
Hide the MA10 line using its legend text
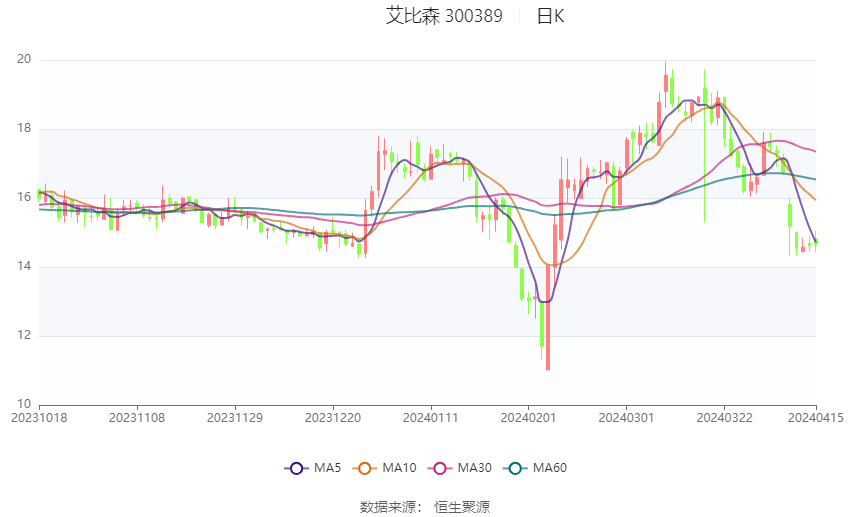[x=399, y=468]
